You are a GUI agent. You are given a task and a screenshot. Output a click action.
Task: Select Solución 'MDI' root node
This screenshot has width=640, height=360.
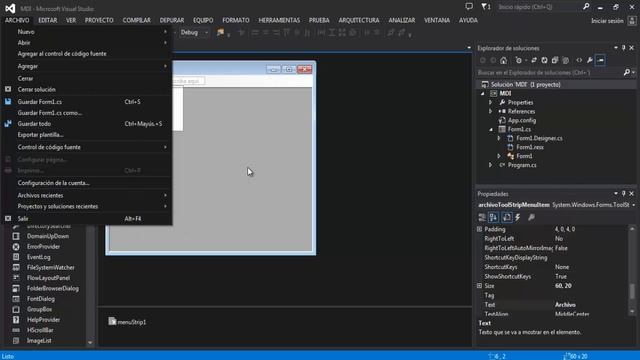526,84
